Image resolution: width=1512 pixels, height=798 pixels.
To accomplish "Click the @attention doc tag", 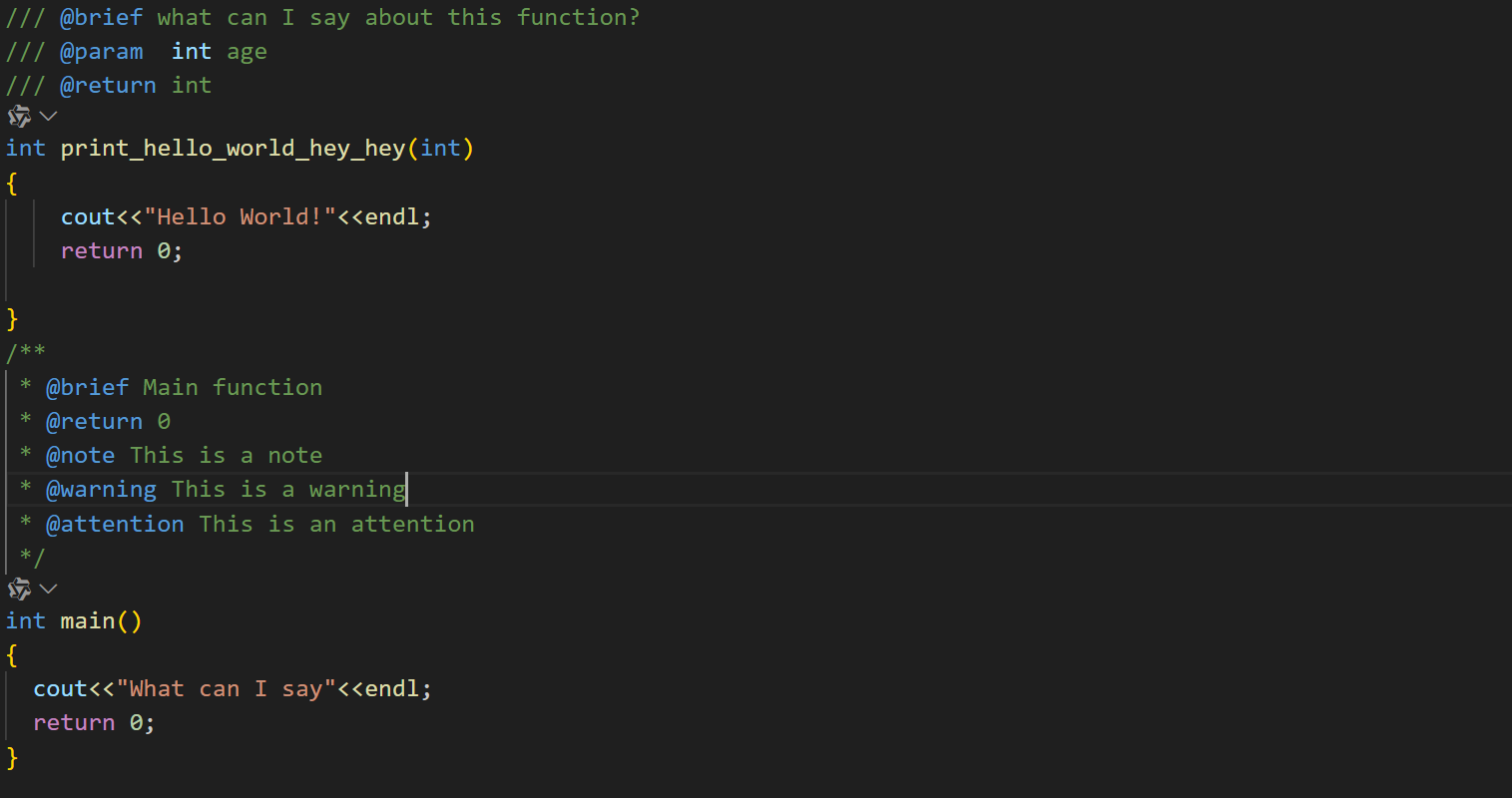I will (115, 525).
